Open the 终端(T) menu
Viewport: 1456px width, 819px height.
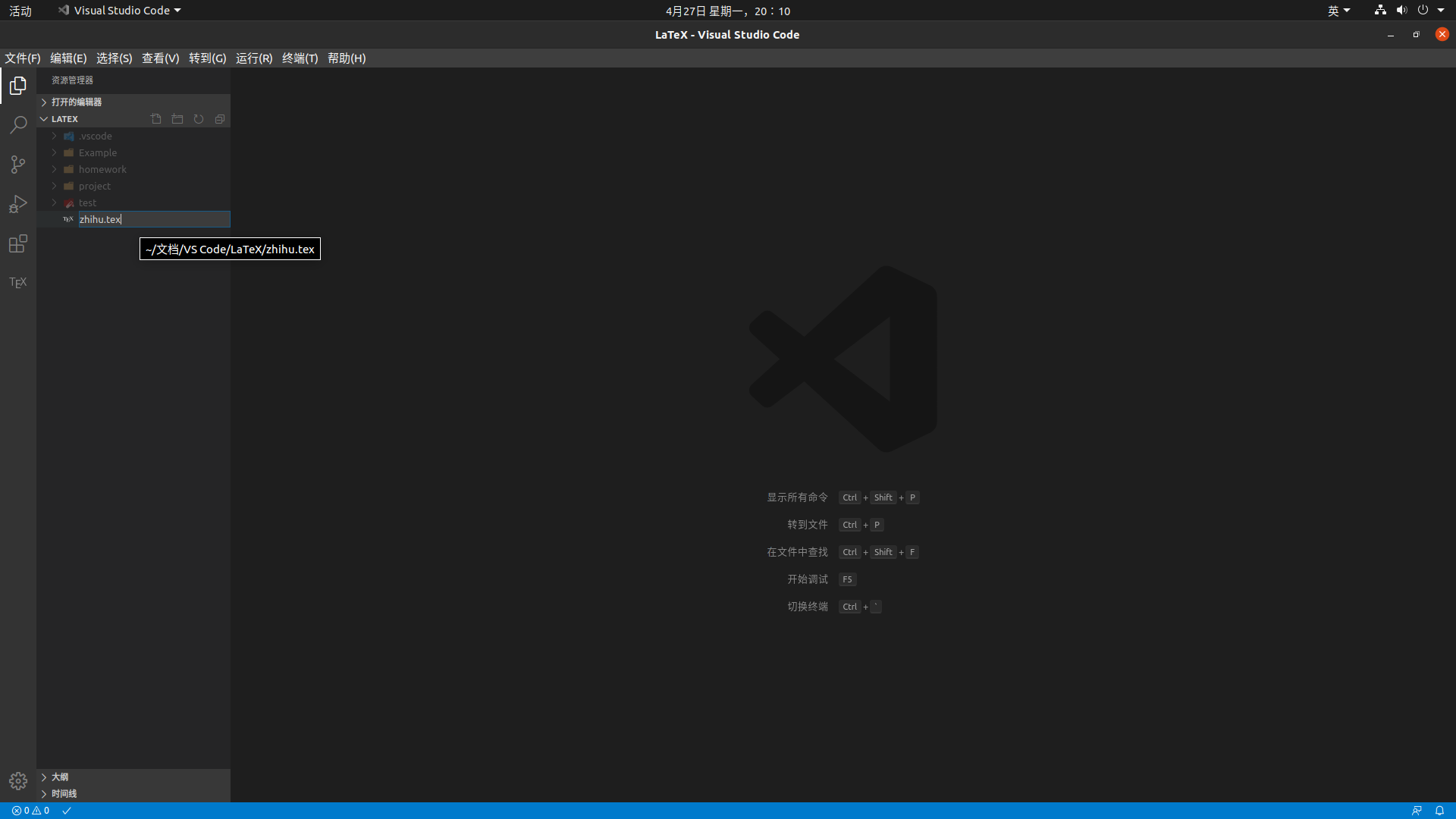click(x=299, y=58)
